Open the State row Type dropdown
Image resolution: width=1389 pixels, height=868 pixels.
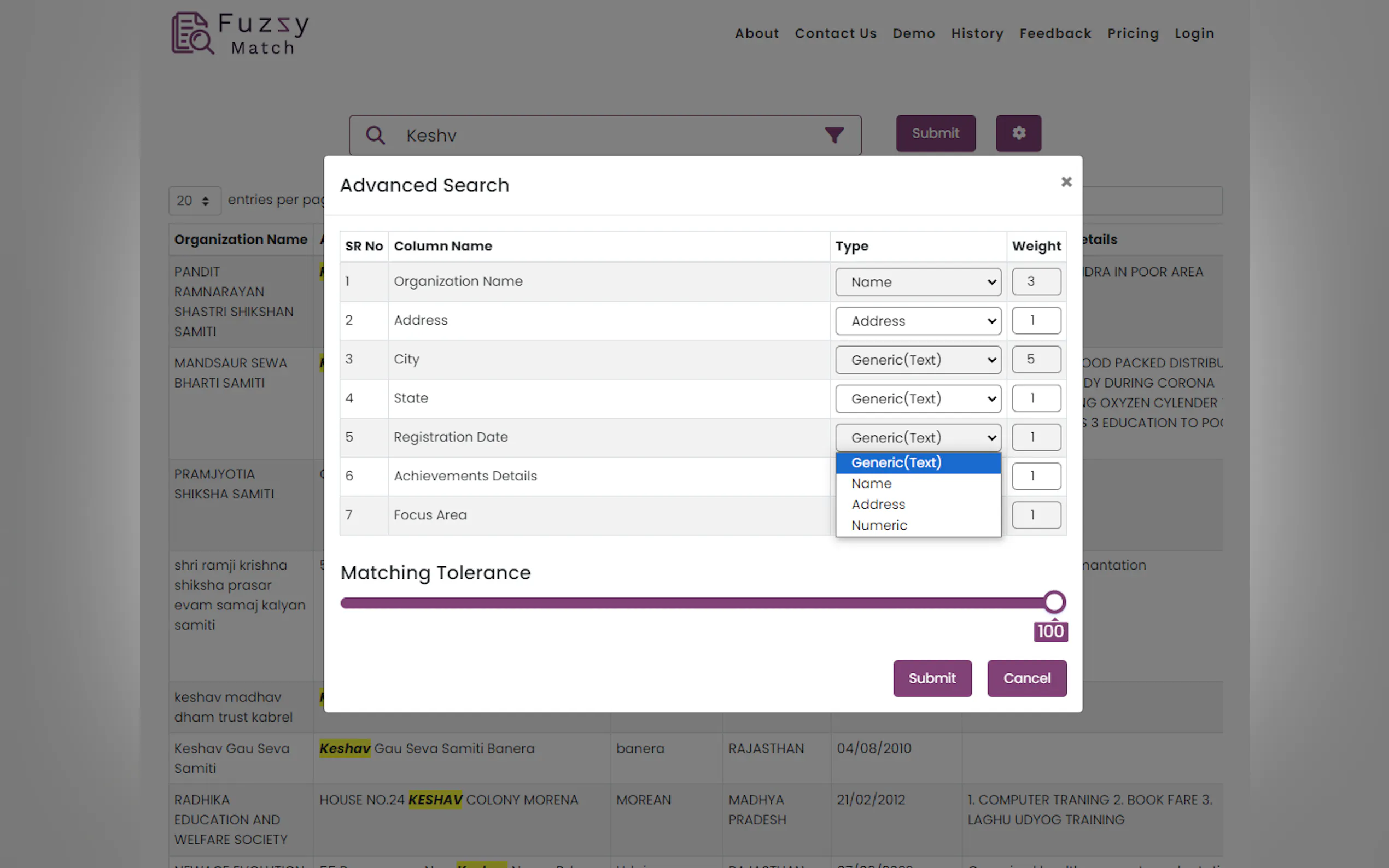click(918, 399)
